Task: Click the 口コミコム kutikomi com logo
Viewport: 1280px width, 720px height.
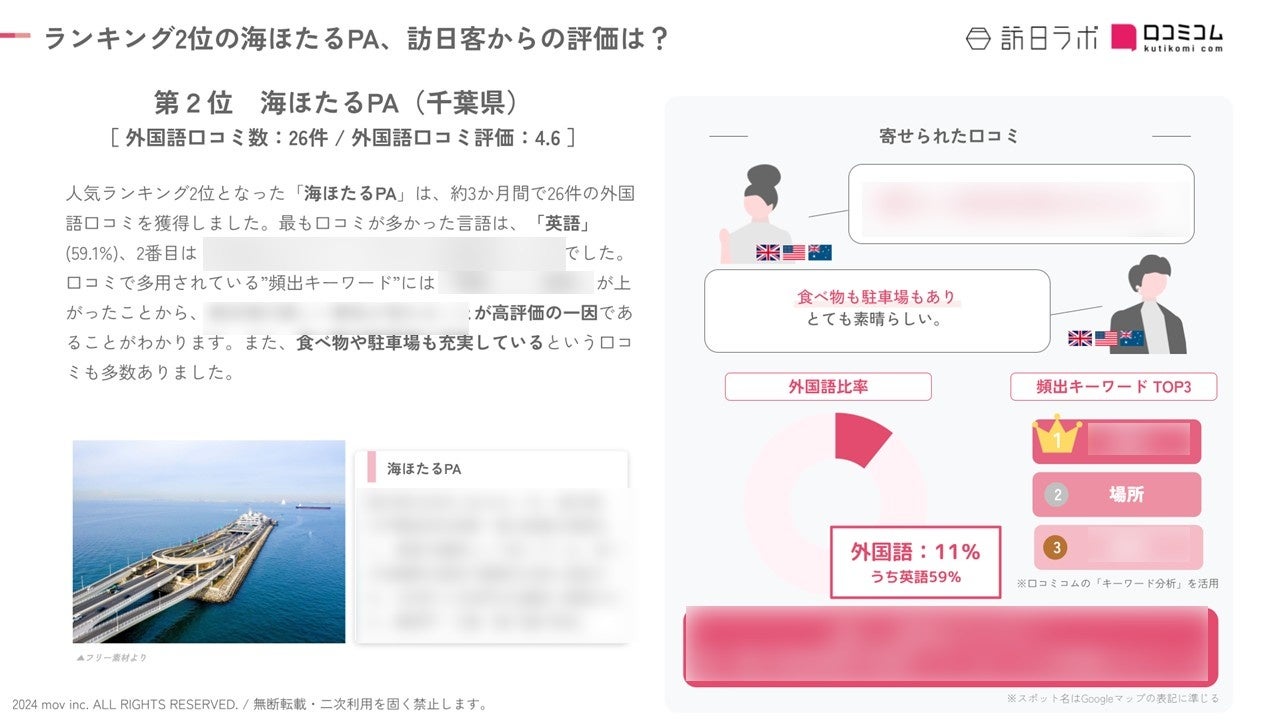Action: click(x=1168, y=38)
